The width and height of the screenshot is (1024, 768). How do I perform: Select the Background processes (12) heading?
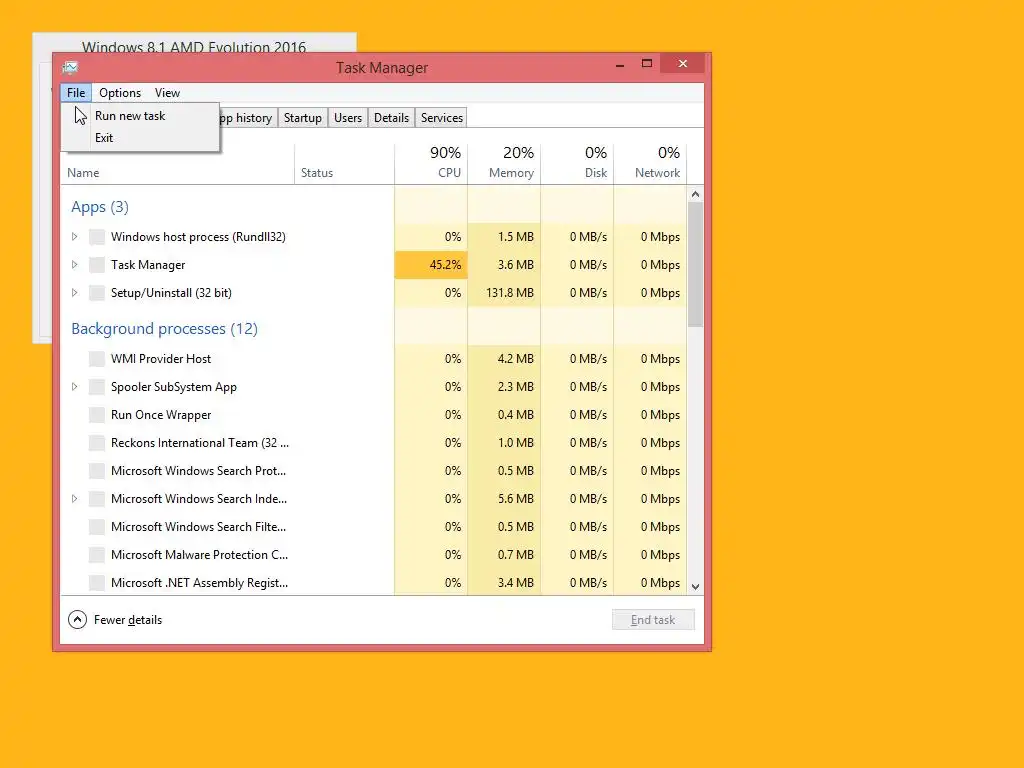point(165,328)
